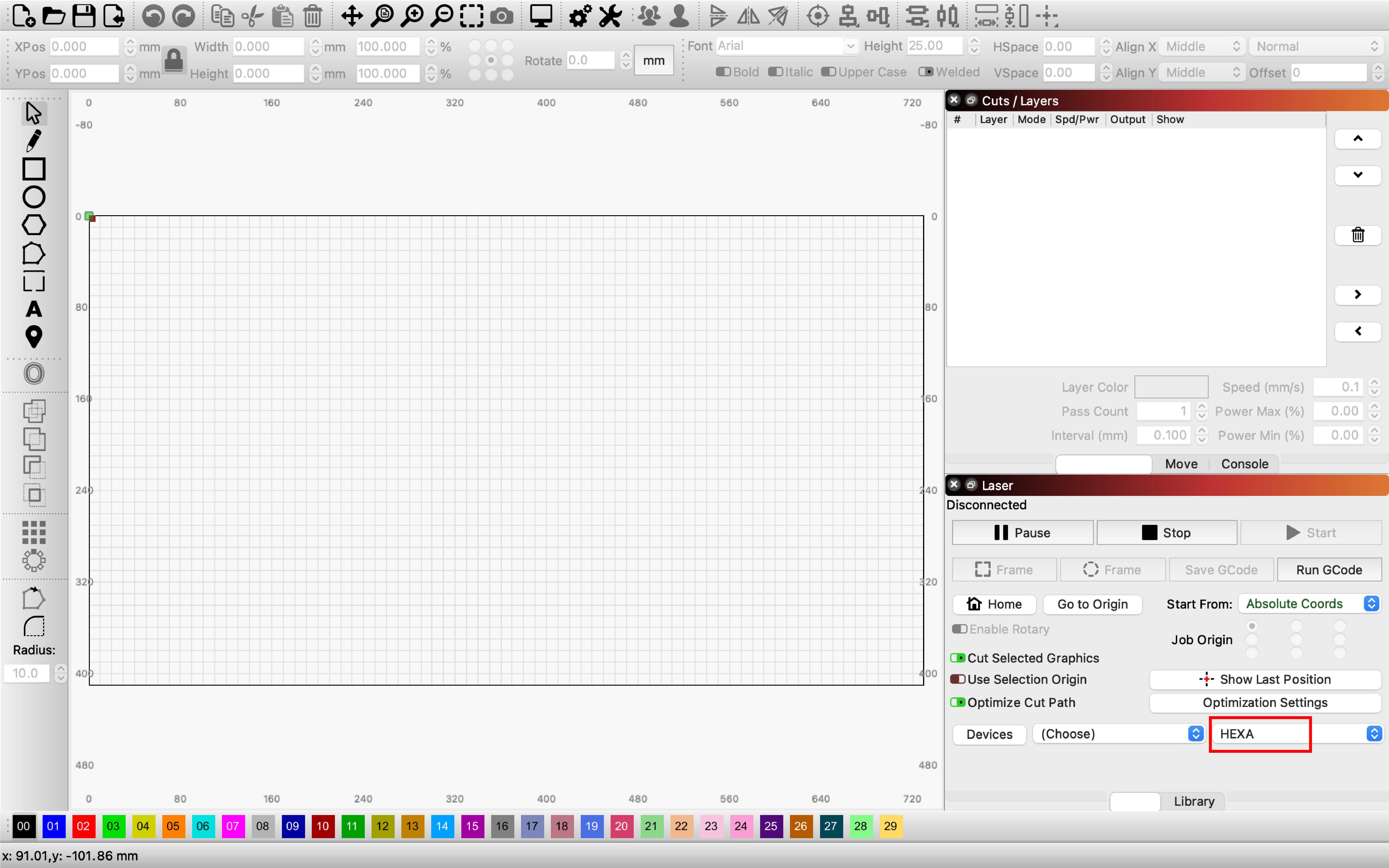Save the project using floppy disk icon
The width and height of the screenshot is (1389, 868).
tap(84, 16)
